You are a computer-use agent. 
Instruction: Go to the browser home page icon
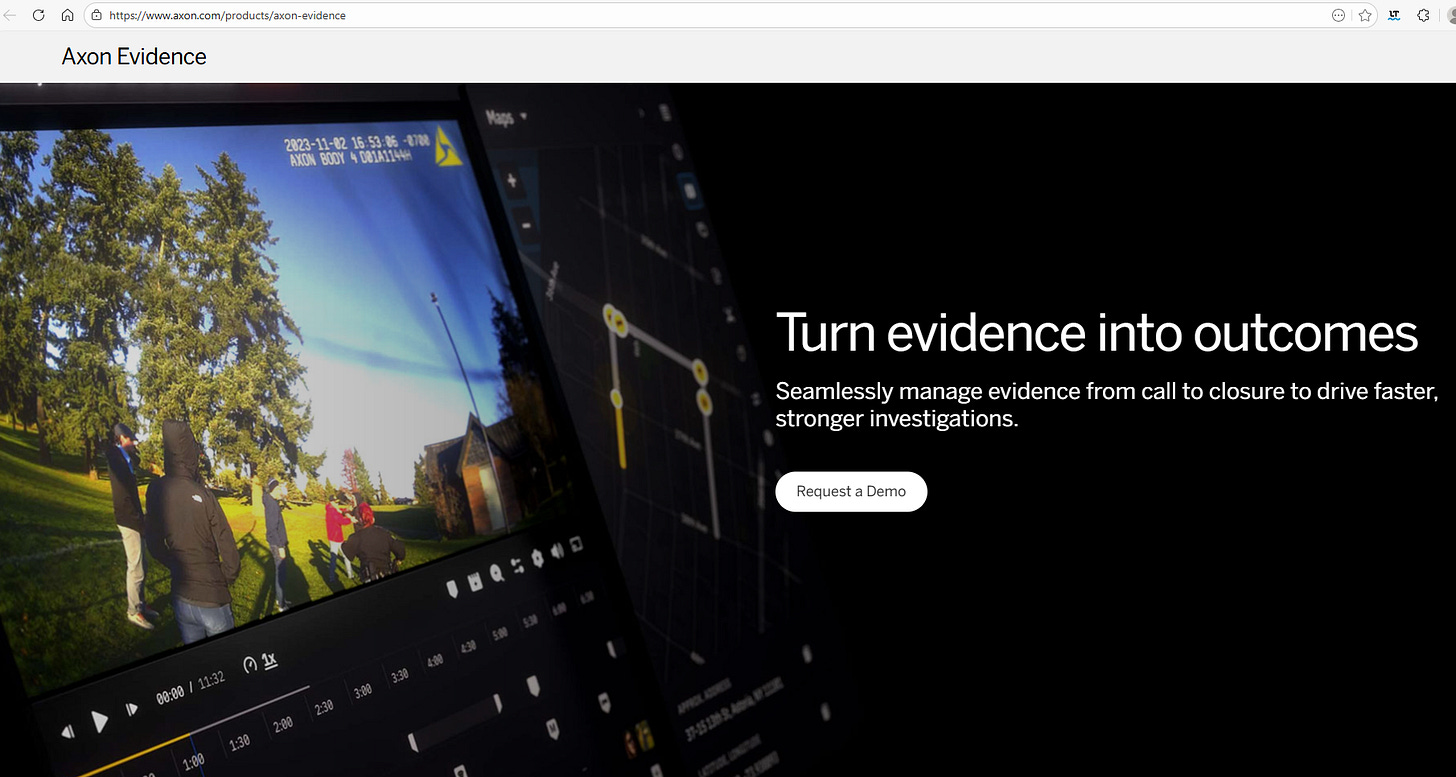pos(67,15)
